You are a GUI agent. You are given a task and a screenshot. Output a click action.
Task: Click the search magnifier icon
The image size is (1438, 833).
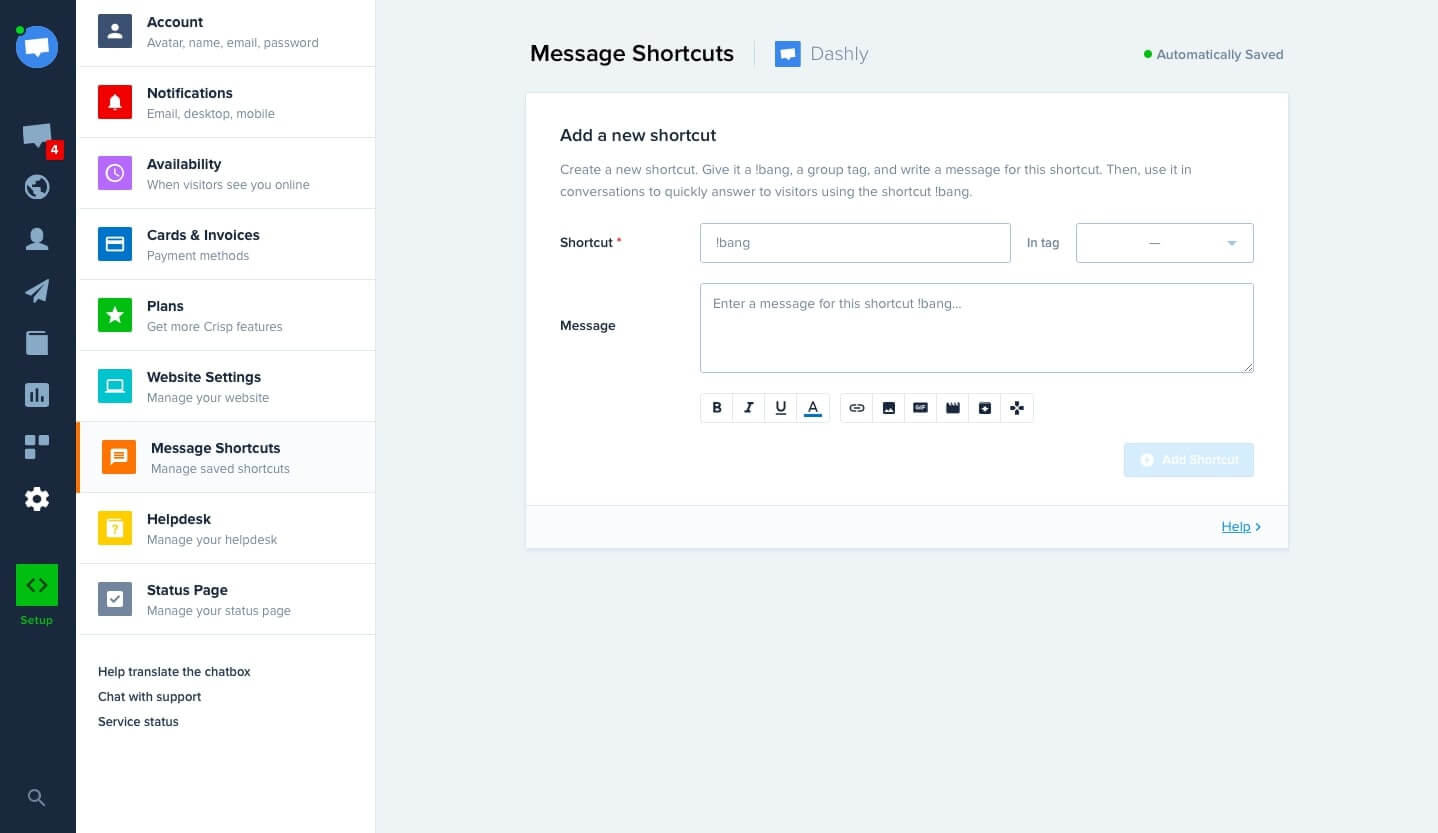click(36, 797)
